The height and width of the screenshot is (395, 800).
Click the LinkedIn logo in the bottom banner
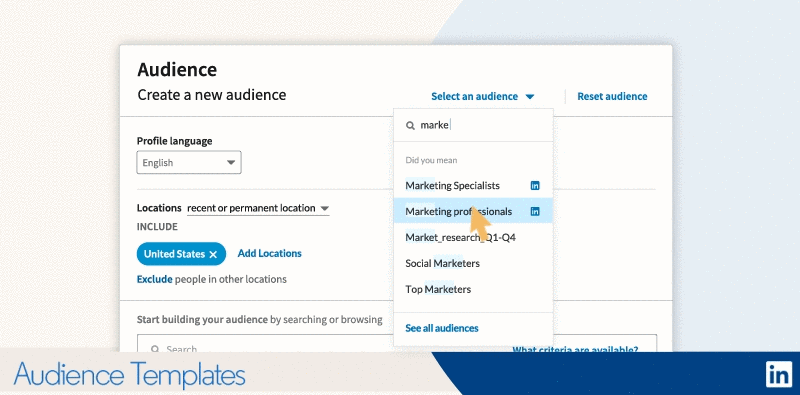[779, 375]
